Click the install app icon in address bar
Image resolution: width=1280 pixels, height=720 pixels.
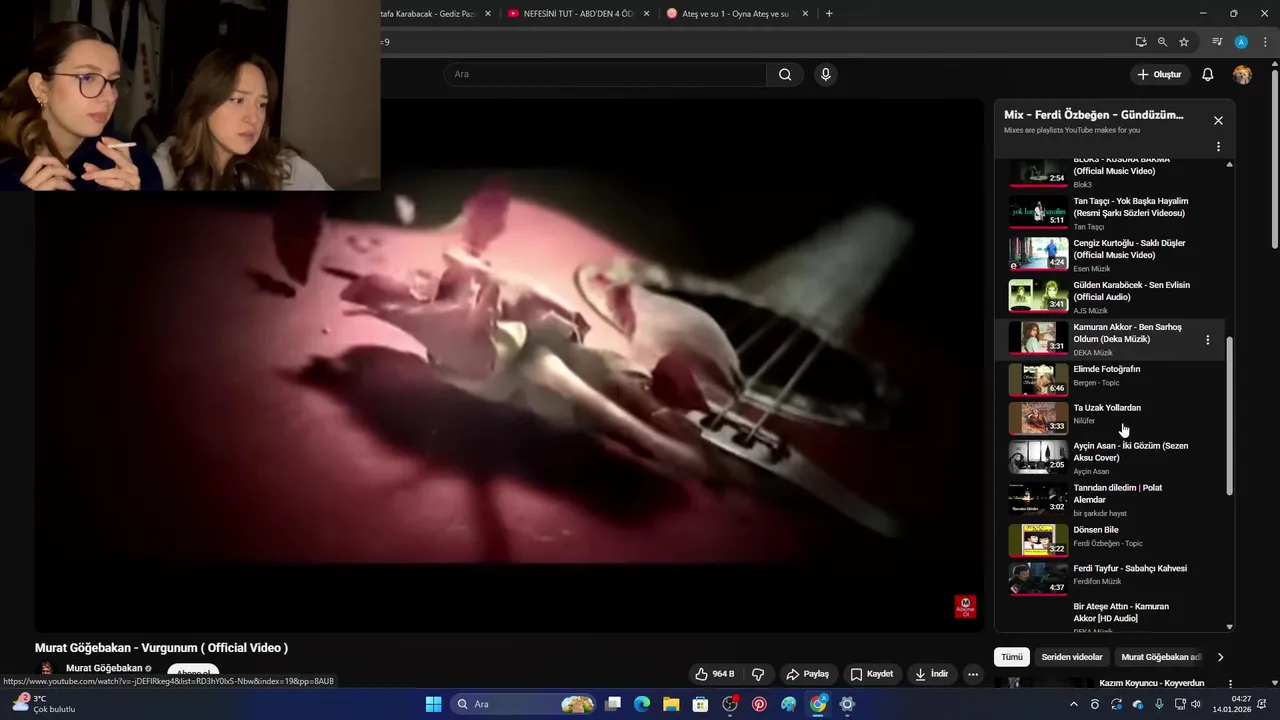[1141, 42]
